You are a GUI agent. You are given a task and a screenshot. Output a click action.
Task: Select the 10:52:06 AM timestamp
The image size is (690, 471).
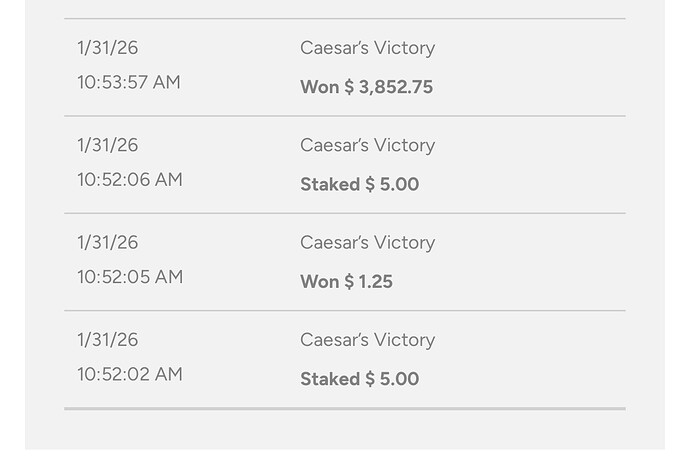[x=129, y=179]
